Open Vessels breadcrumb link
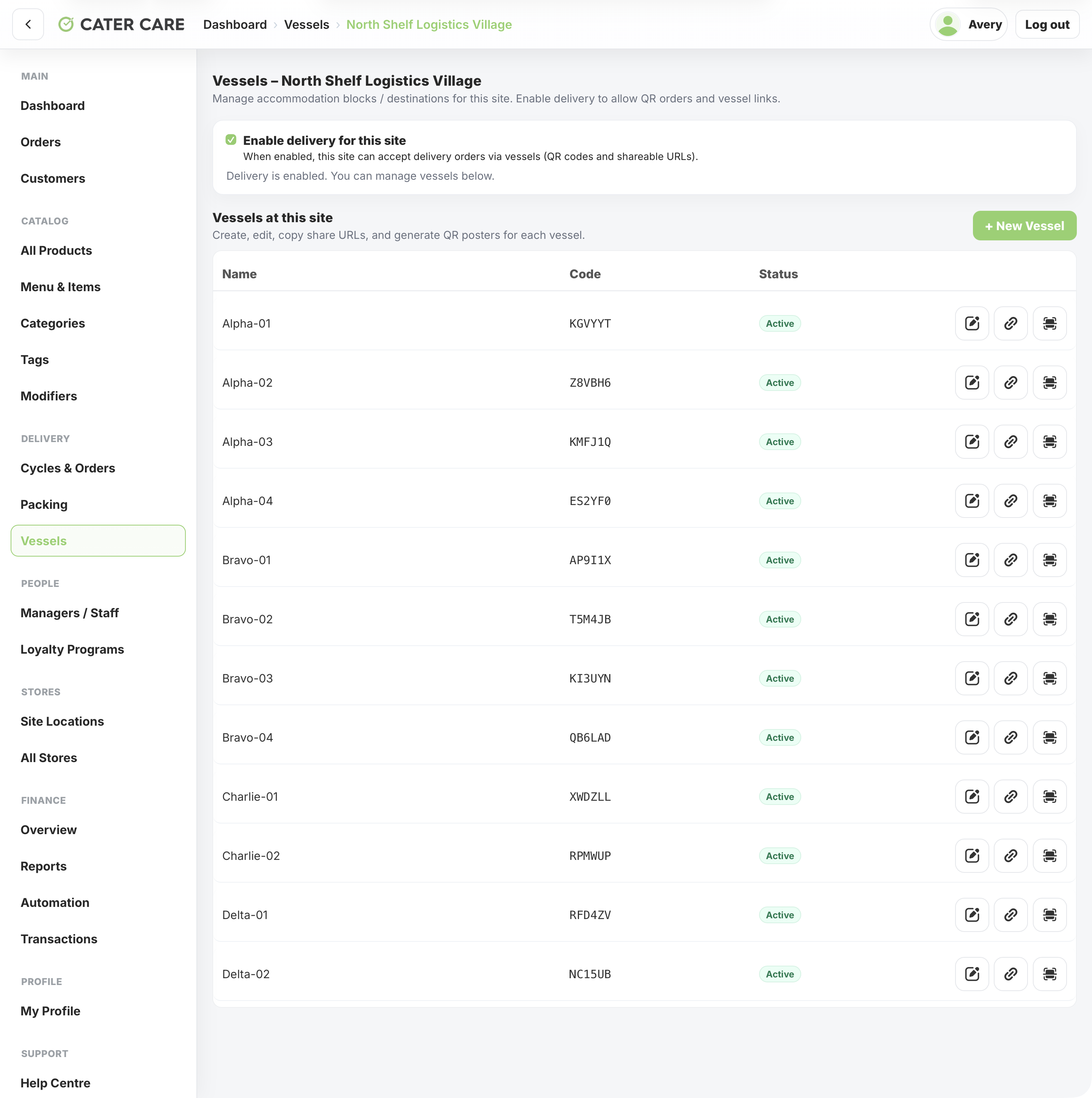This screenshot has height=1098, width=1092. click(x=306, y=24)
